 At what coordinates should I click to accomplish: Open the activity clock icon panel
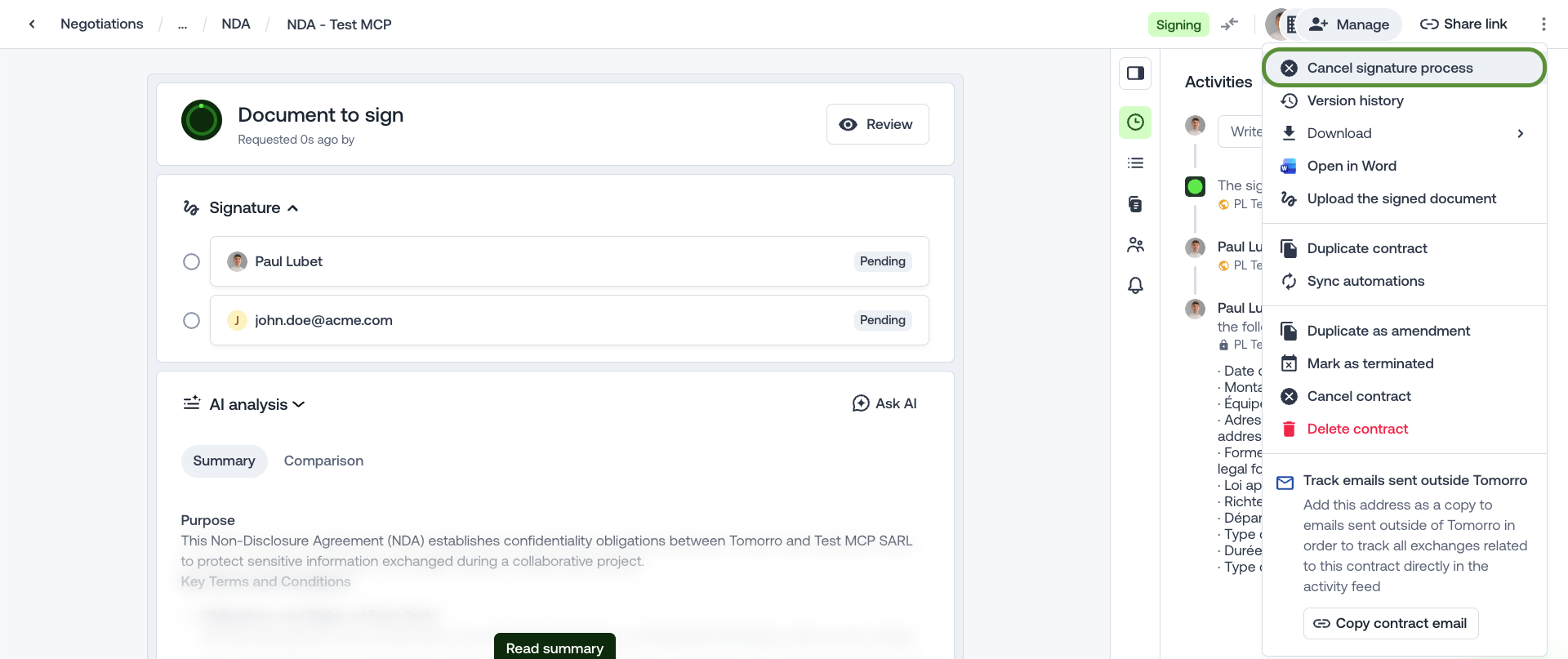coord(1135,122)
